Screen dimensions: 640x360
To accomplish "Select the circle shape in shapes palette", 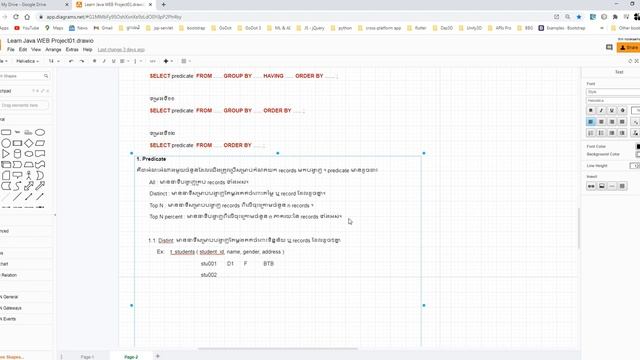I will (x=6, y=143).
